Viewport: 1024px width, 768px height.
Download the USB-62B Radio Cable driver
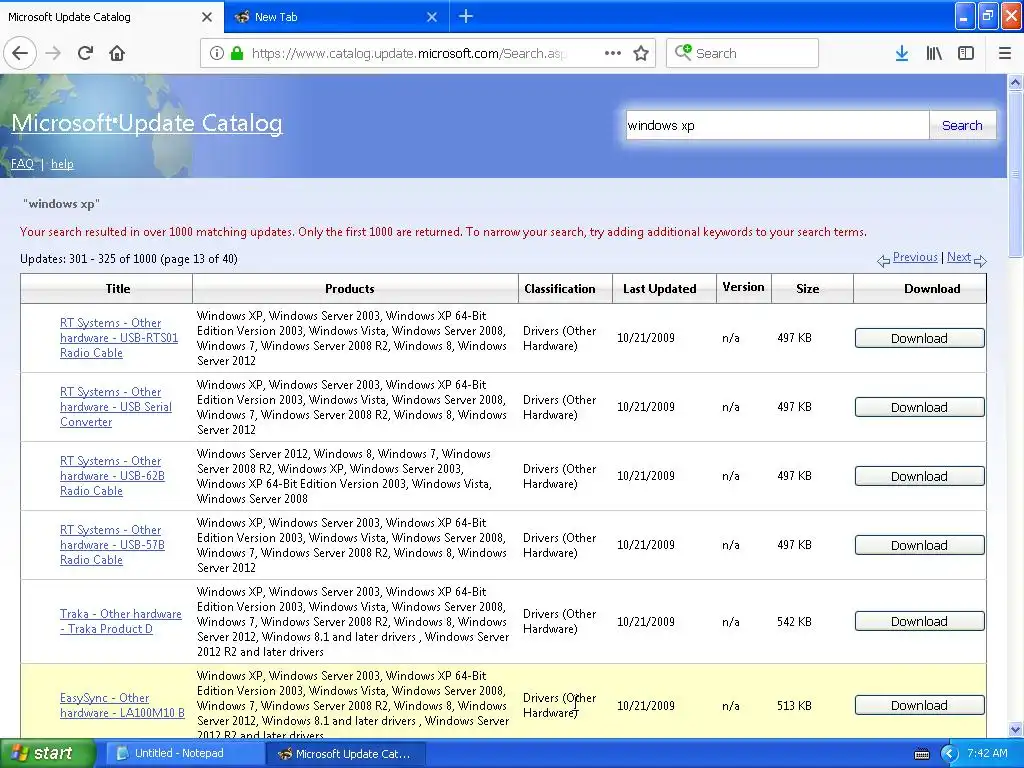pyautogui.click(x=920, y=477)
